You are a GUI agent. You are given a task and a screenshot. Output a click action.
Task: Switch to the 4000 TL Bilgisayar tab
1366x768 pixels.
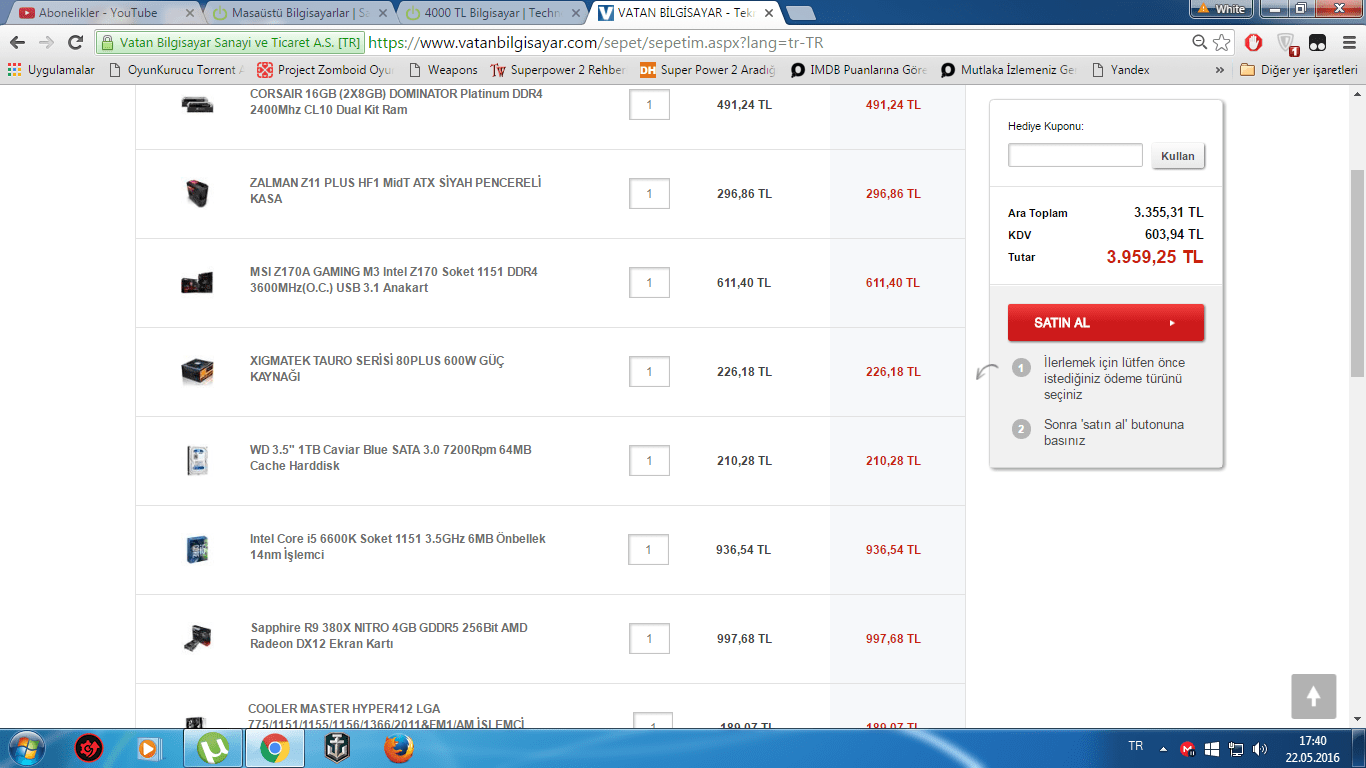(490, 13)
